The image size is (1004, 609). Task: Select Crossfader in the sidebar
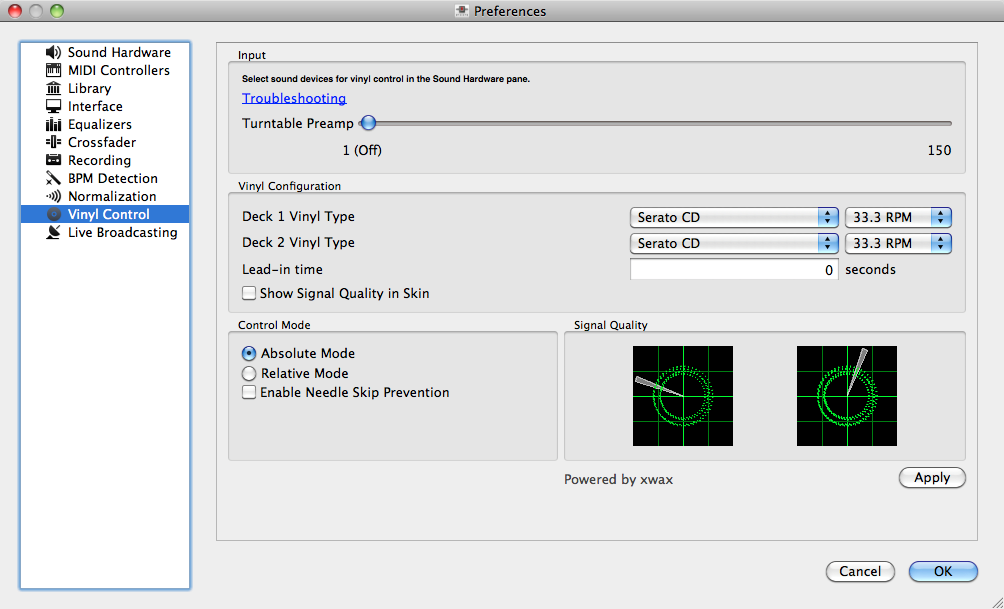105,142
